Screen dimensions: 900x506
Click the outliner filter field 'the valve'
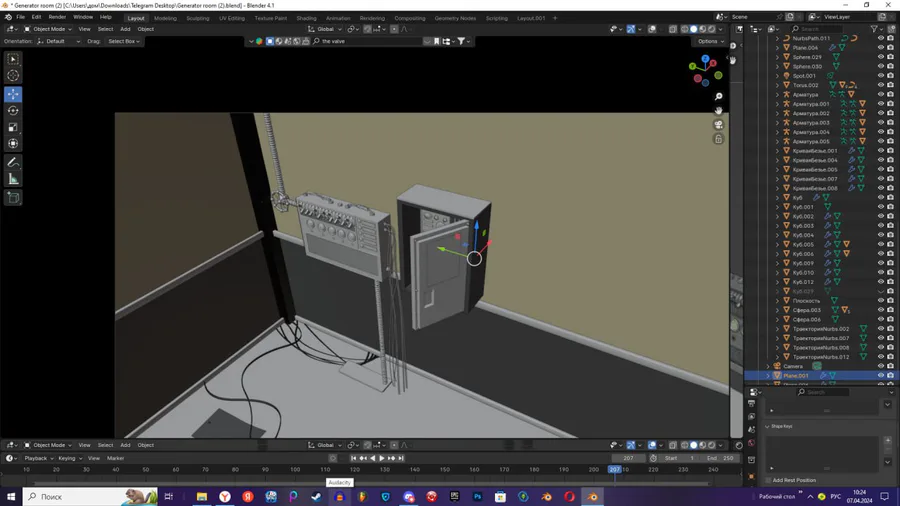370,41
